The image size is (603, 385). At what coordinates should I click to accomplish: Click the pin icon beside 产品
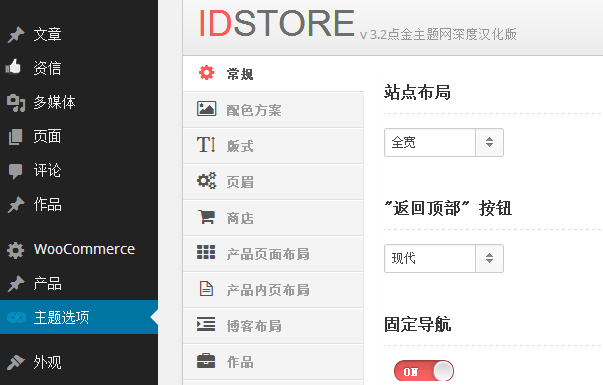pyautogui.click(x=16, y=284)
